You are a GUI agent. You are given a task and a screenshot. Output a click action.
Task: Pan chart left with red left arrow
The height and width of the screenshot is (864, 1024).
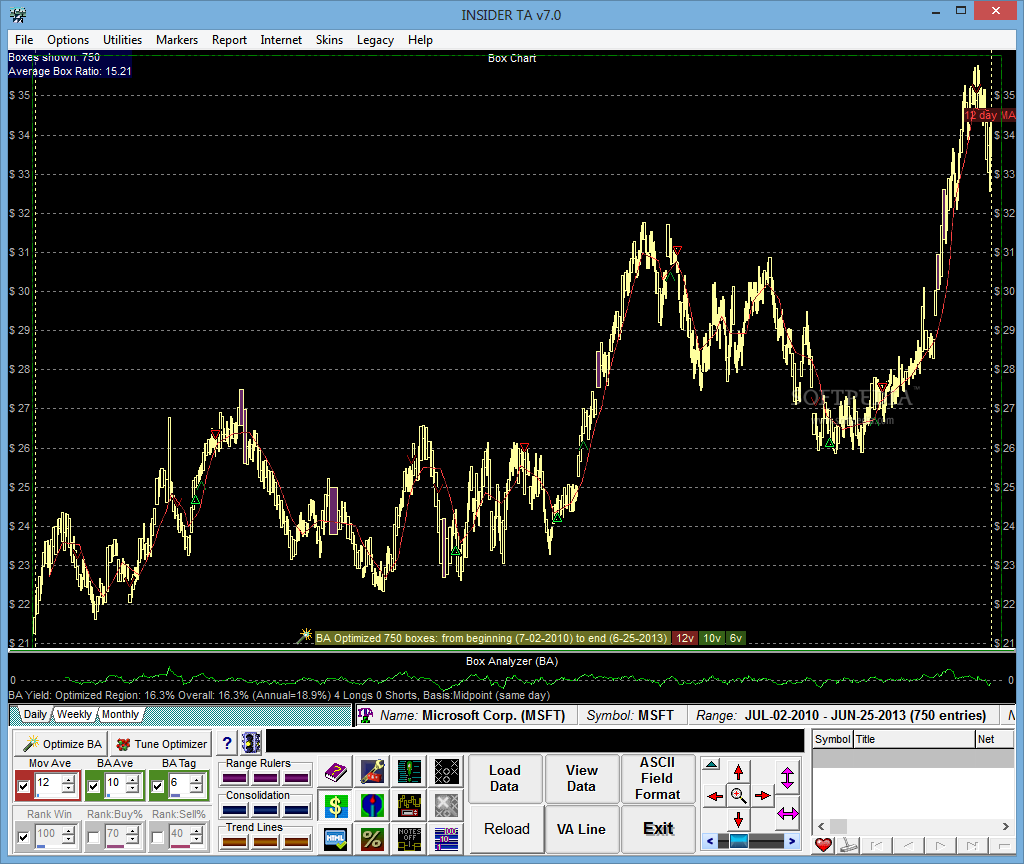click(715, 796)
